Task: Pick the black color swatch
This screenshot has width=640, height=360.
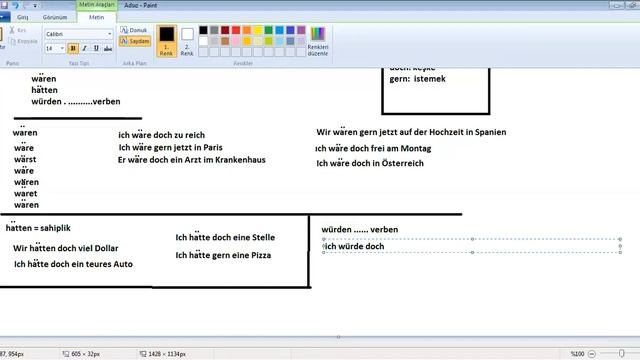Action: click(x=203, y=30)
